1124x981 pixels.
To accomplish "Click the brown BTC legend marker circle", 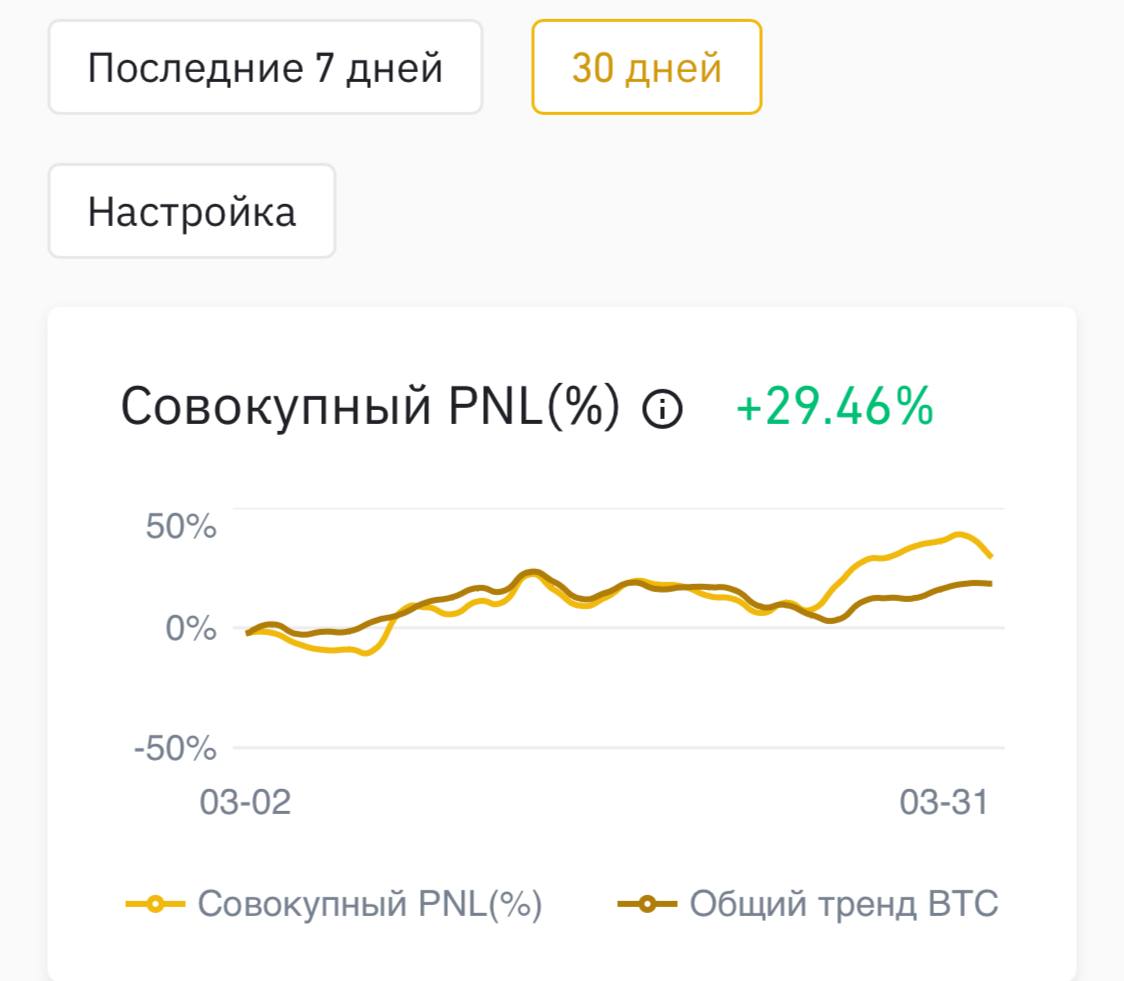I will coord(648,904).
